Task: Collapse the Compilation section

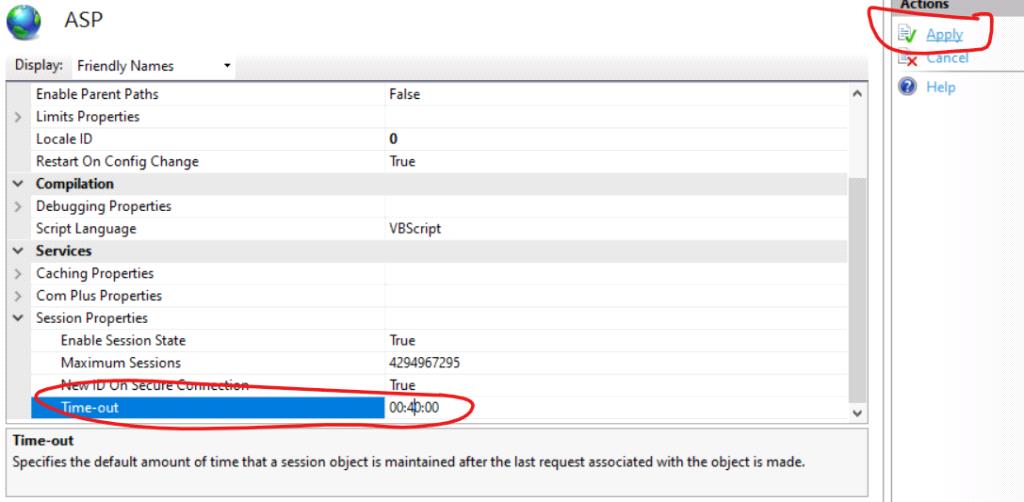Action: (18, 184)
